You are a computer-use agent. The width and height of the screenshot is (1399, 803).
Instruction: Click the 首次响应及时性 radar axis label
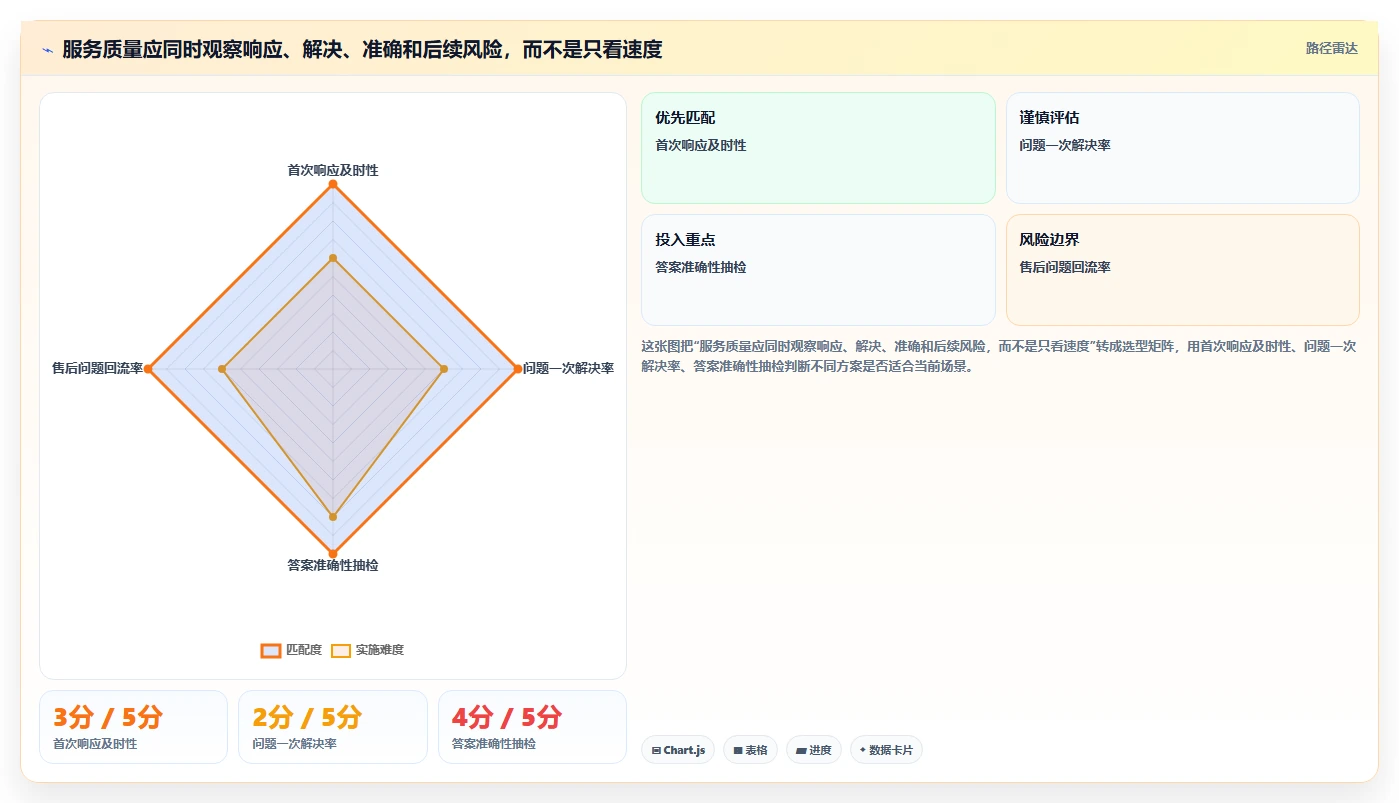333,170
